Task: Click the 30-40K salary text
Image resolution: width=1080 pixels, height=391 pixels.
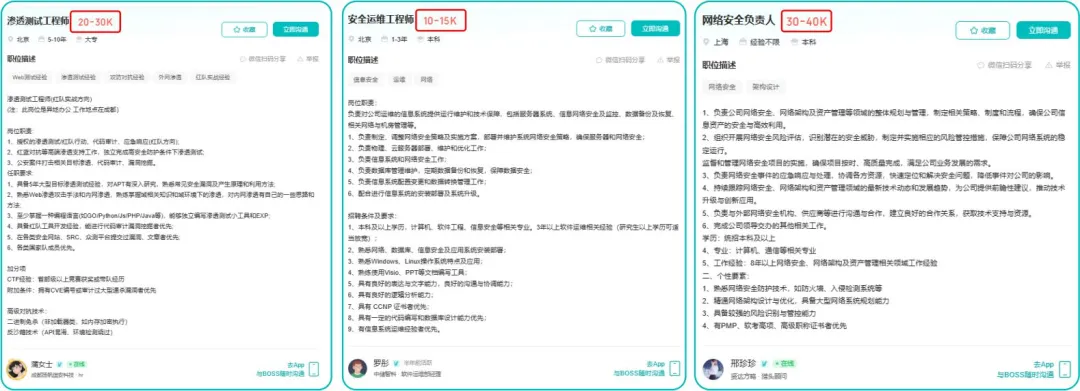Action: coord(807,21)
